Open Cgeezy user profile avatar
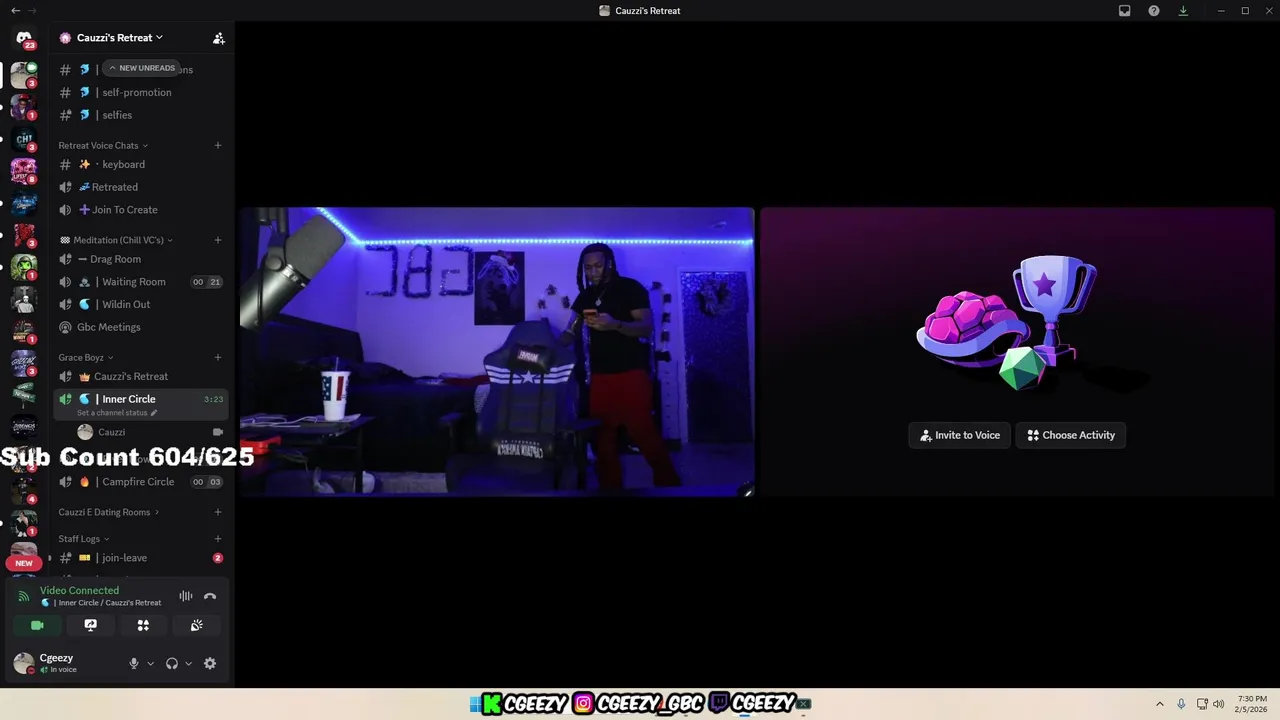The width and height of the screenshot is (1280, 720). pyautogui.click(x=23, y=663)
